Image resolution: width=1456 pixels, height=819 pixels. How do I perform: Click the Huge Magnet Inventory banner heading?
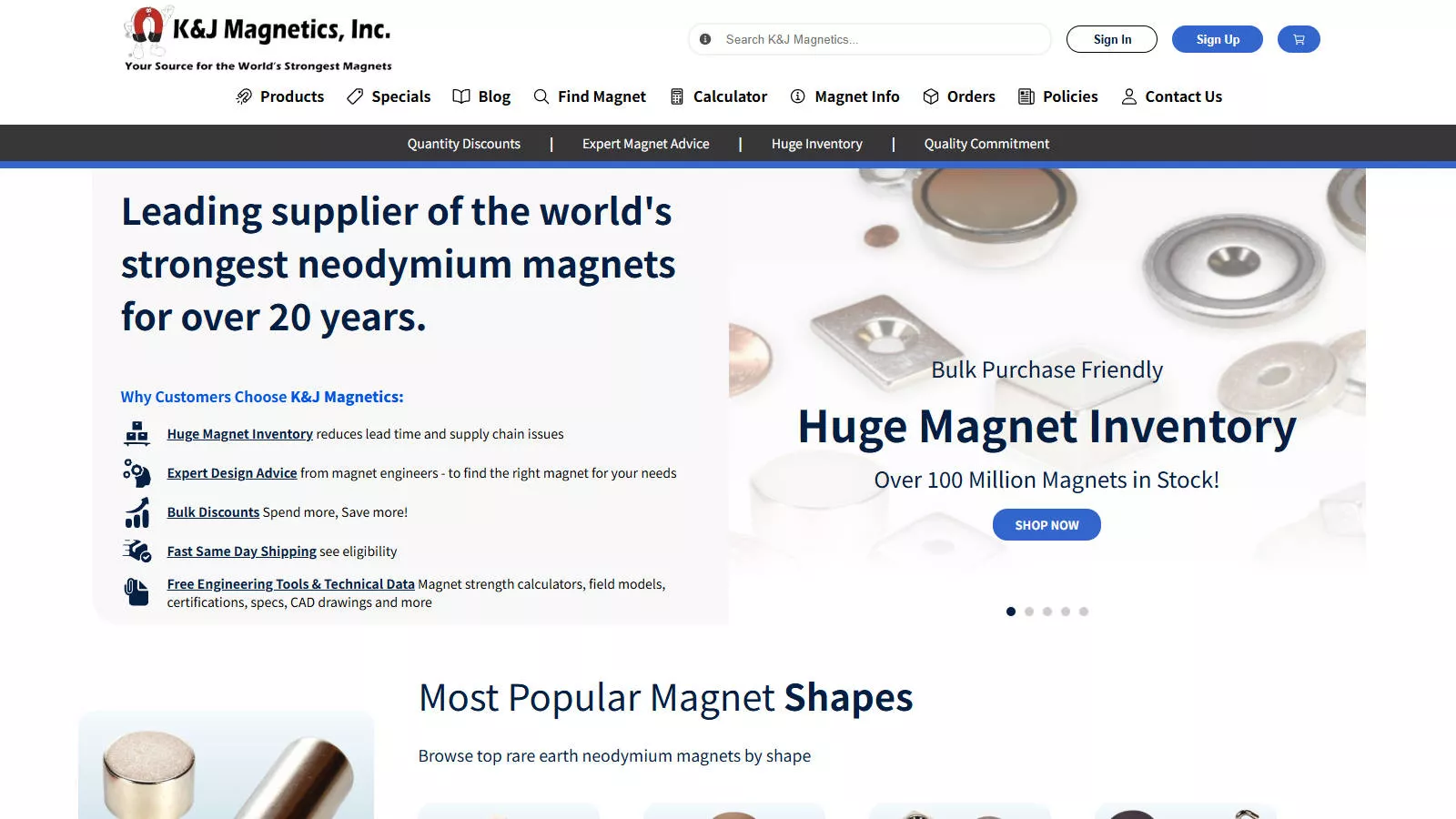coord(1046,426)
